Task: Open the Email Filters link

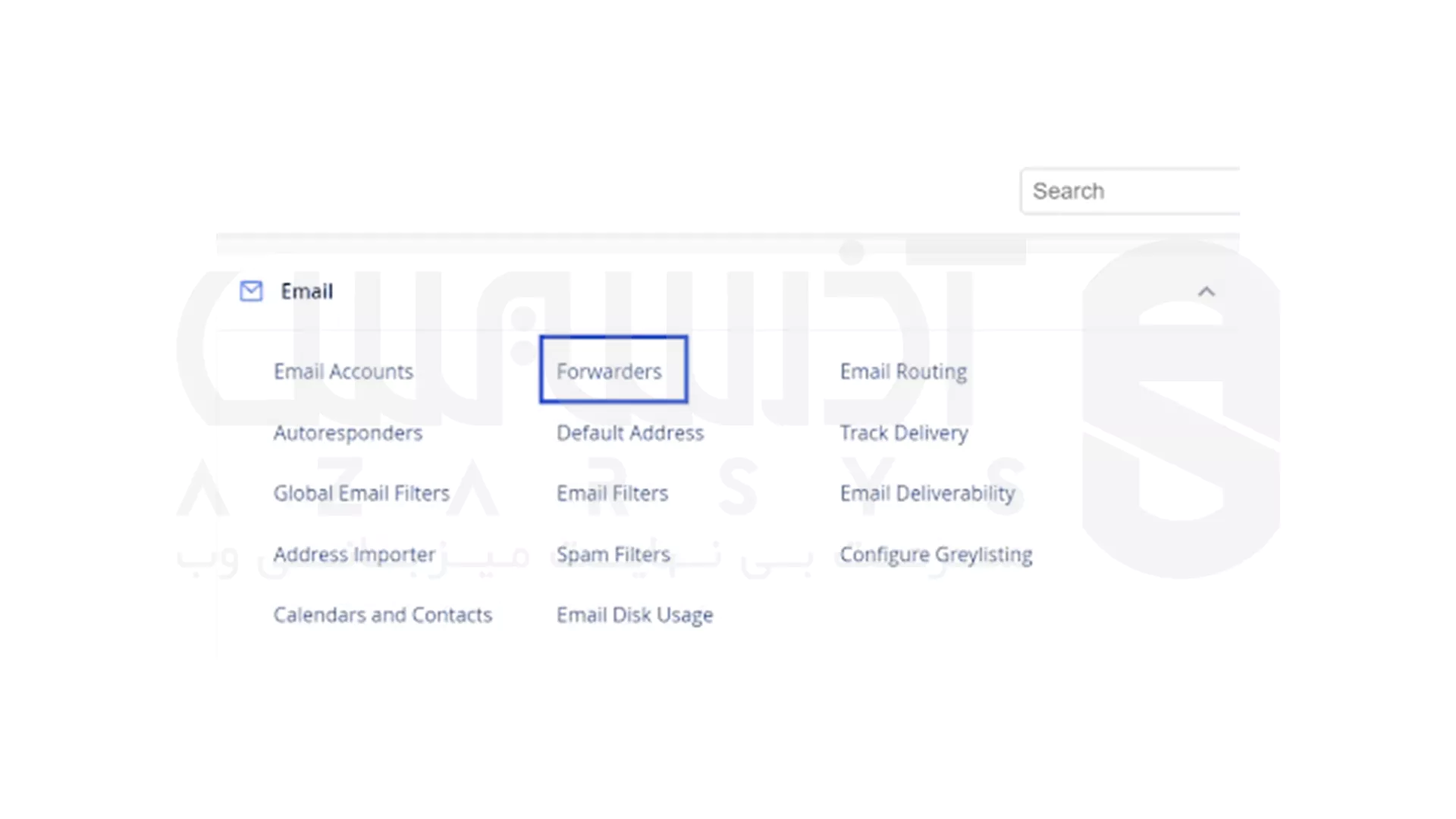Action: point(613,494)
